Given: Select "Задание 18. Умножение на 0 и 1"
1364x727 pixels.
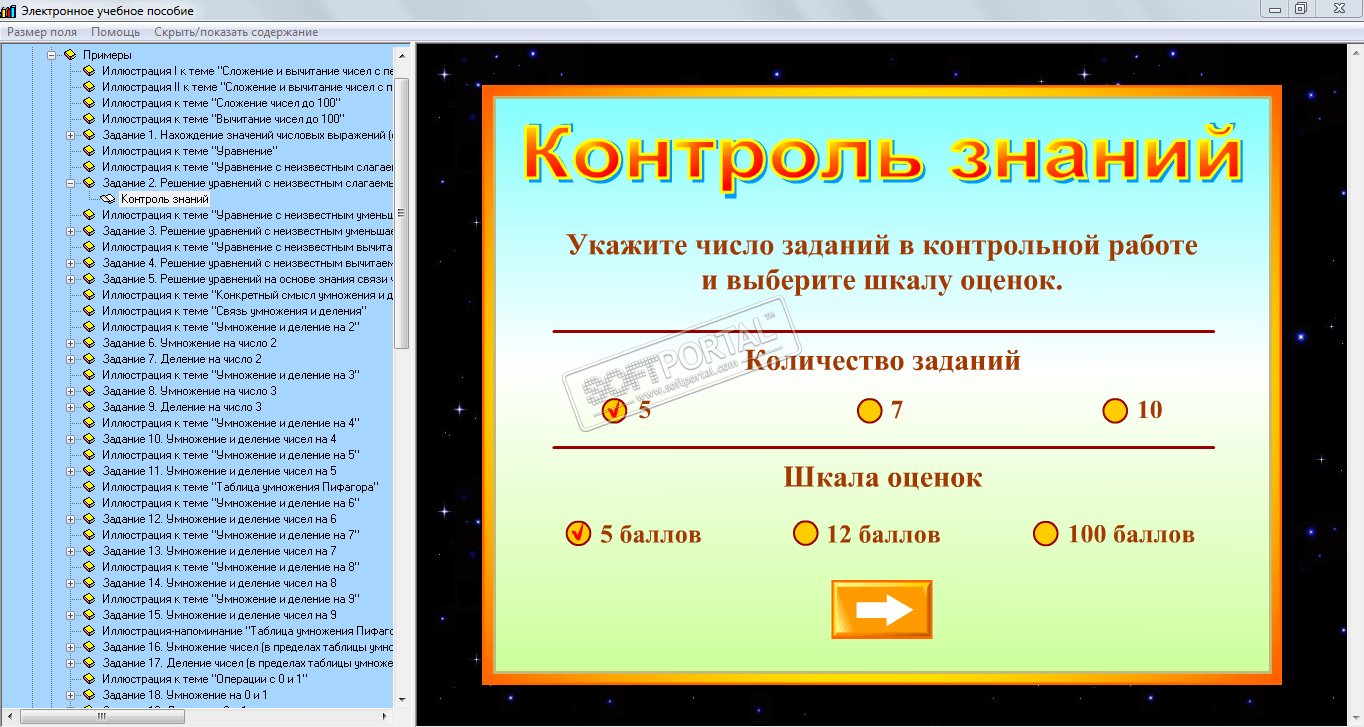Looking at the screenshot, I should (x=185, y=695).
